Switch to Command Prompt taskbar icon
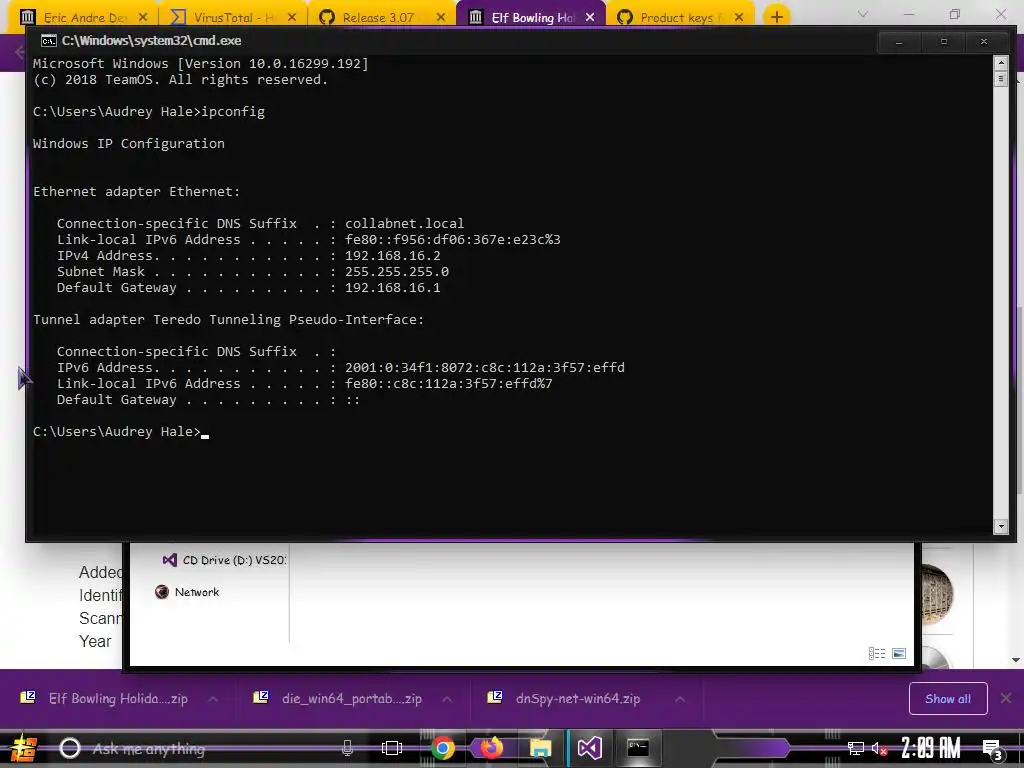The height and width of the screenshot is (768, 1024). pyautogui.click(x=638, y=747)
